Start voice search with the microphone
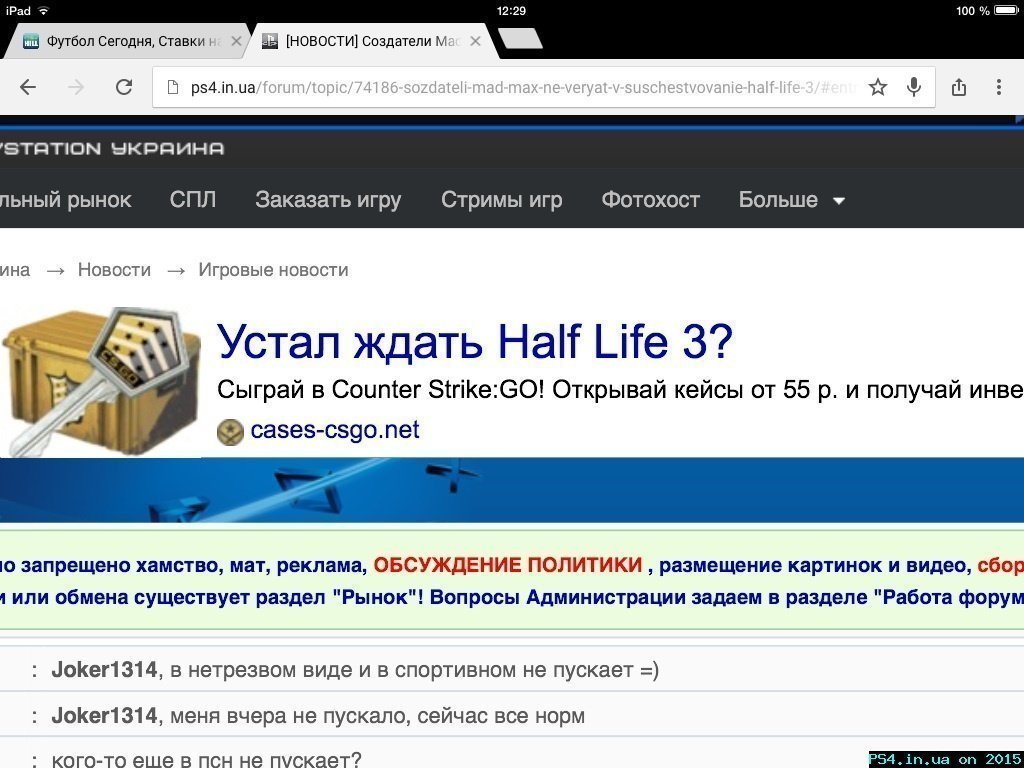Viewport: 1024px width, 768px height. point(914,87)
